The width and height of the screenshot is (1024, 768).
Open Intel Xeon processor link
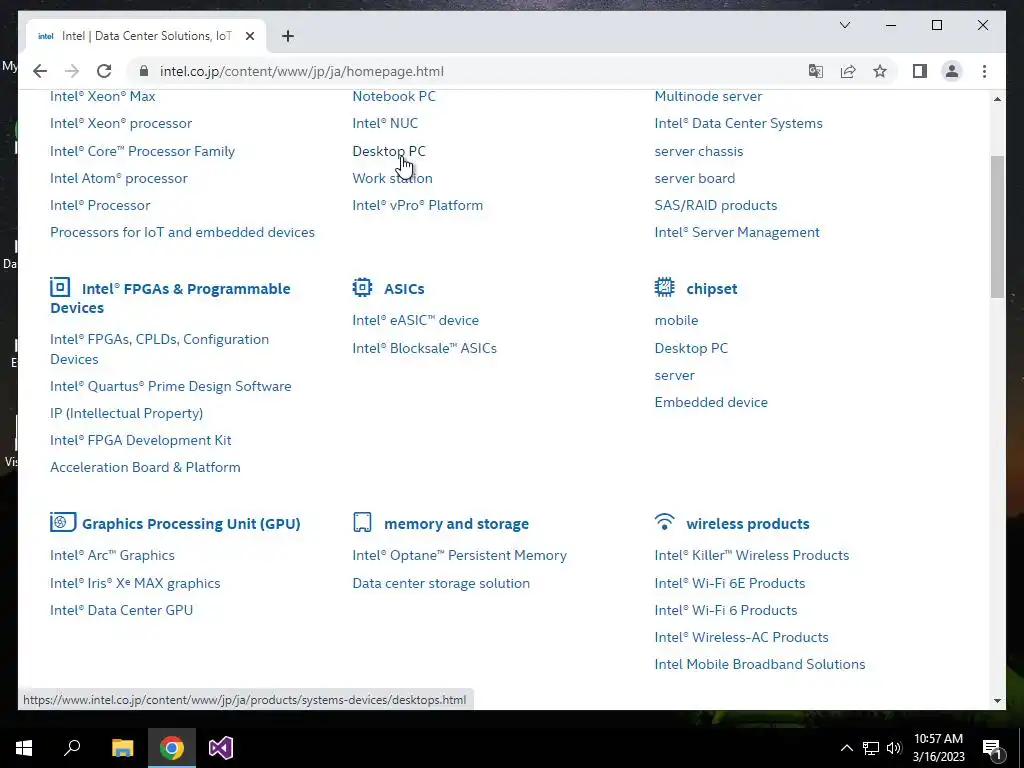[121, 123]
